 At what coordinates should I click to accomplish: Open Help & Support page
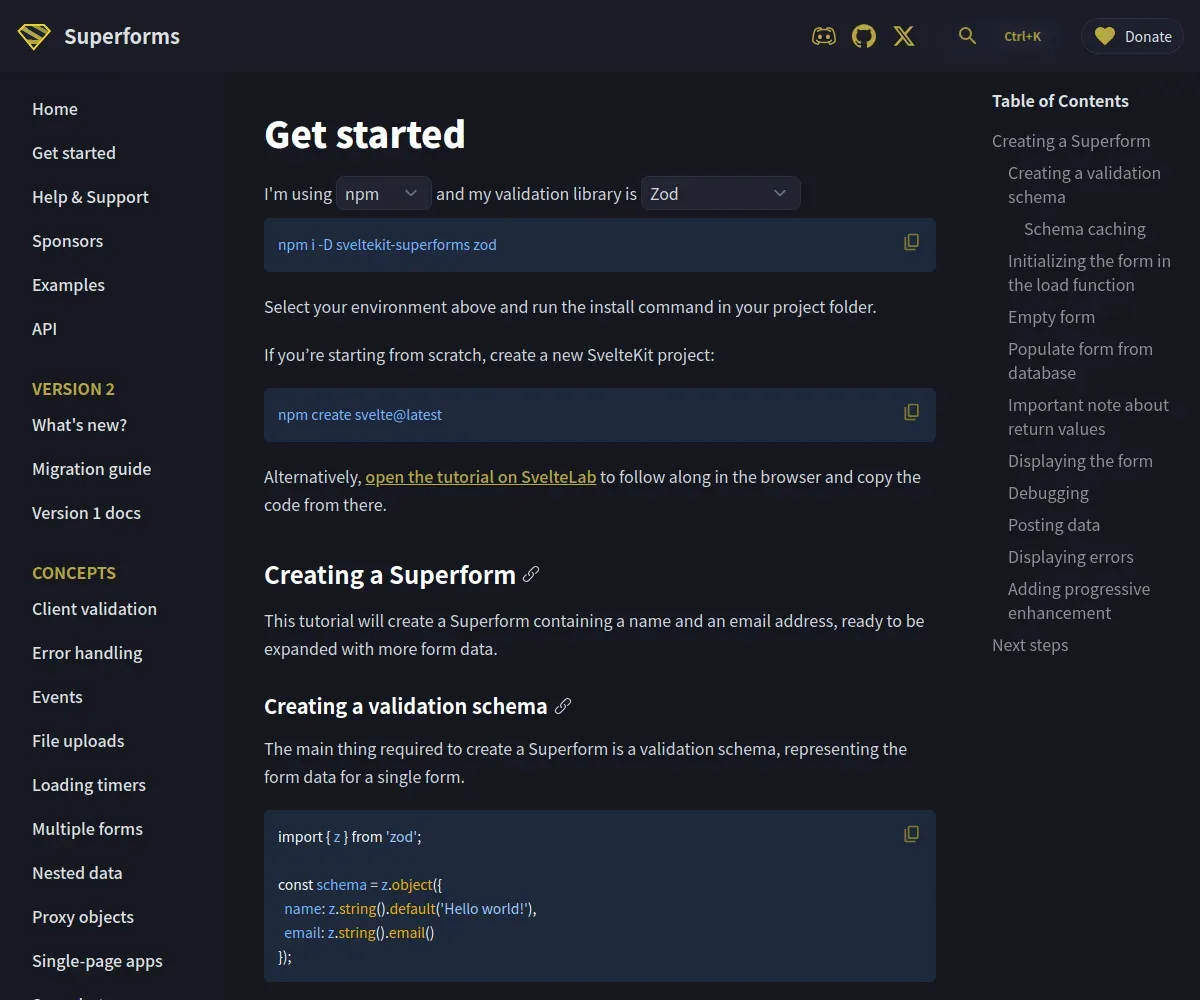pos(90,197)
